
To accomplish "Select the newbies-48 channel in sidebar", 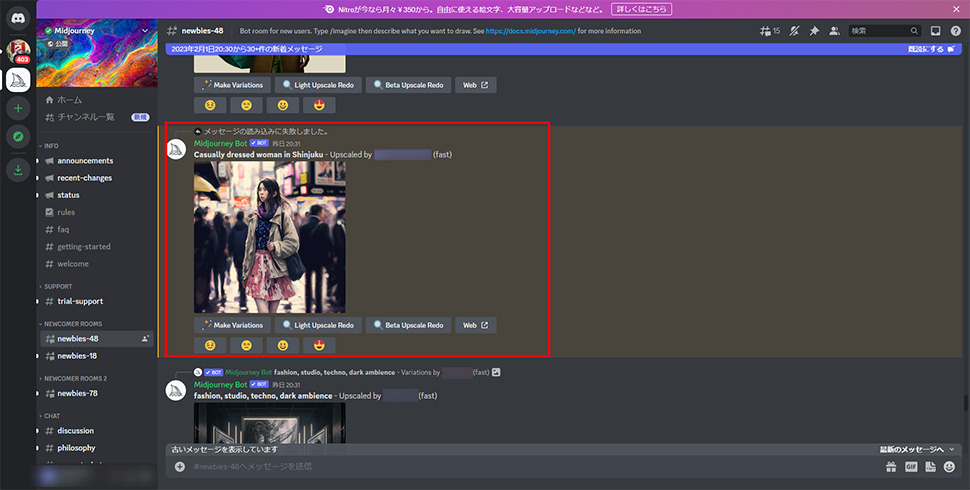I will 97,338.
